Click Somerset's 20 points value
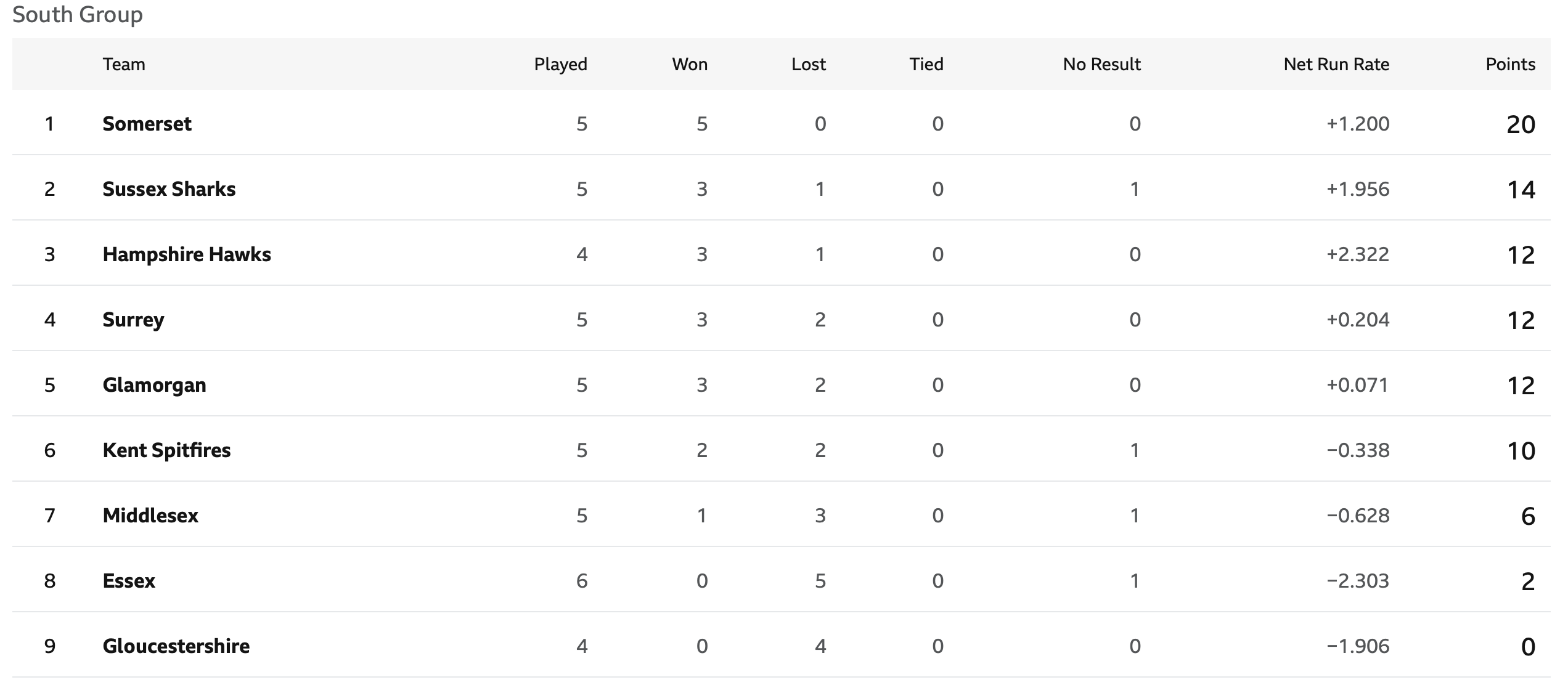This screenshot has width=1568, height=685. [1521, 124]
